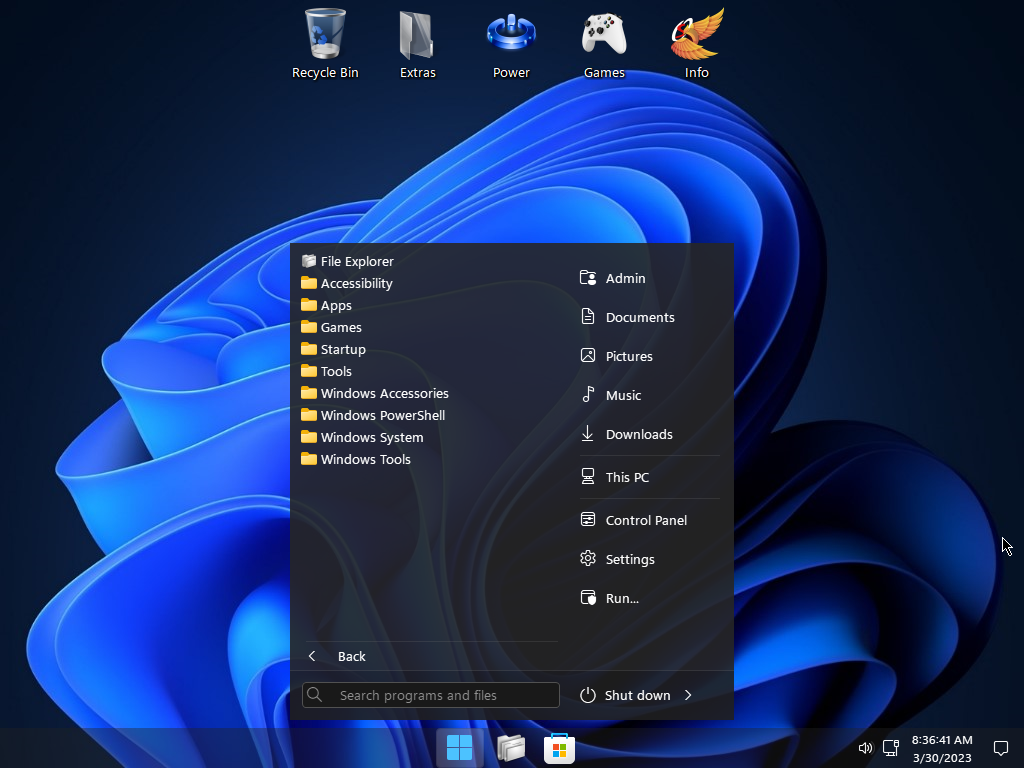The height and width of the screenshot is (768, 1024).
Task: Open the Recycle Bin desktop icon
Action: tap(325, 44)
